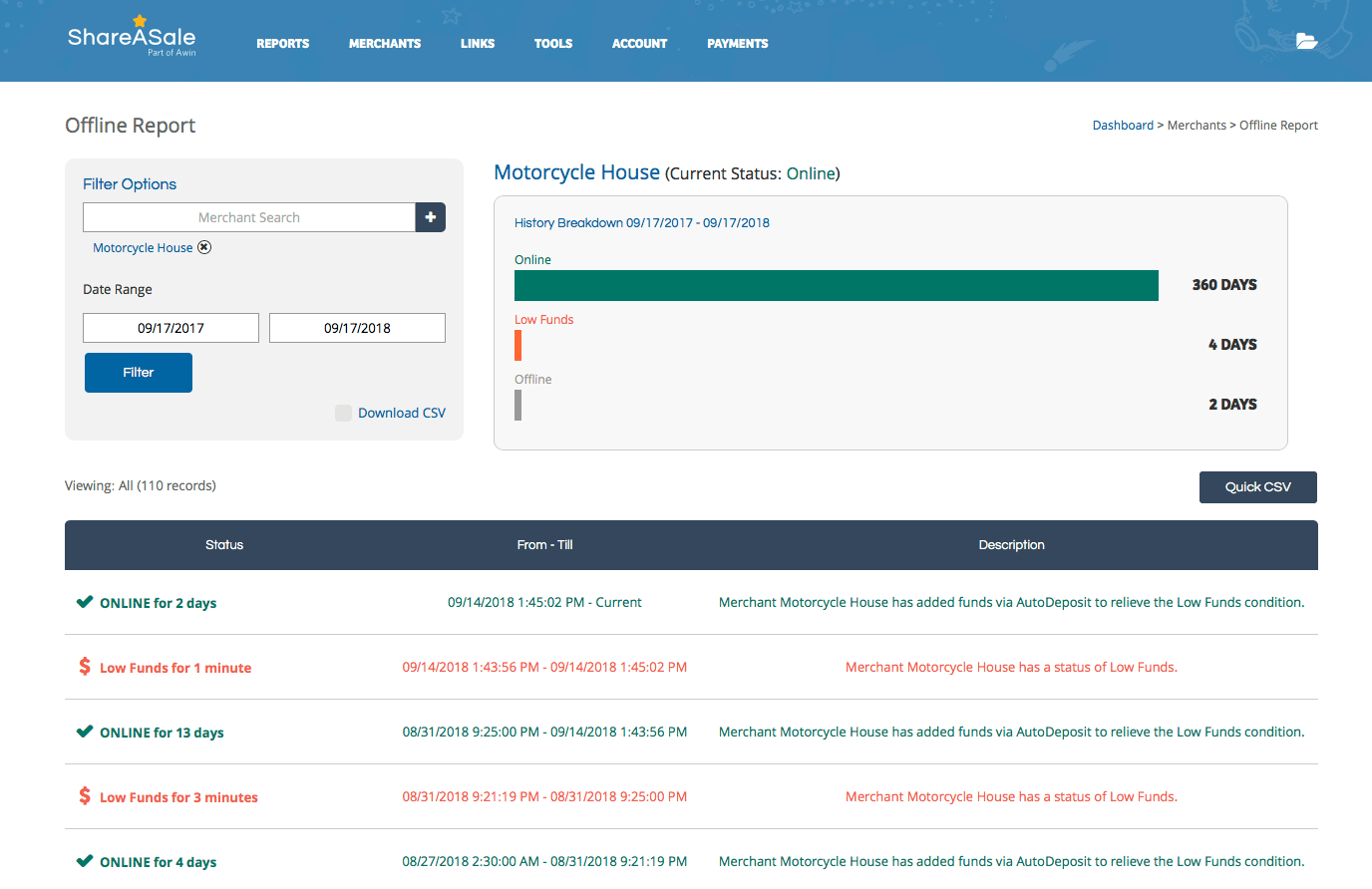1372x889 pixels.
Task: Click the green checkmark for ONLINE 2 days
Action: 85,602
